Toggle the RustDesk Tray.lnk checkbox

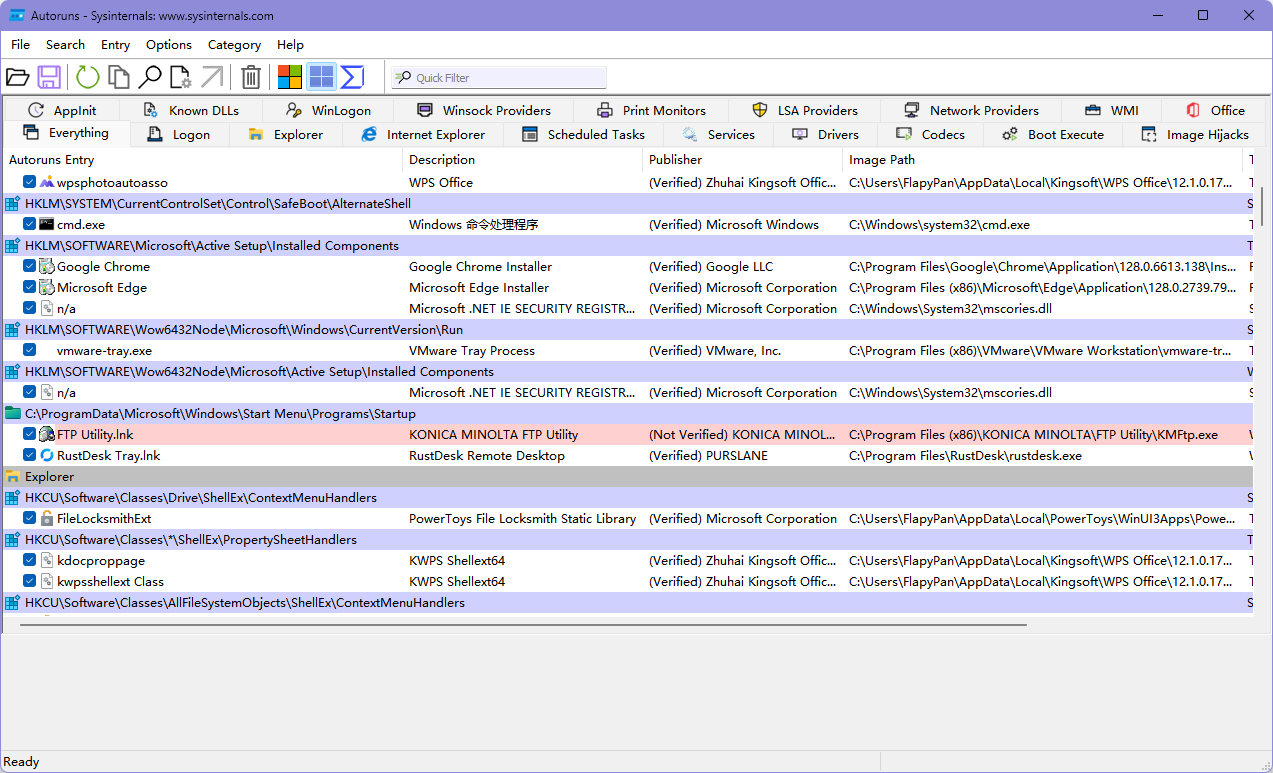[30, 456]
